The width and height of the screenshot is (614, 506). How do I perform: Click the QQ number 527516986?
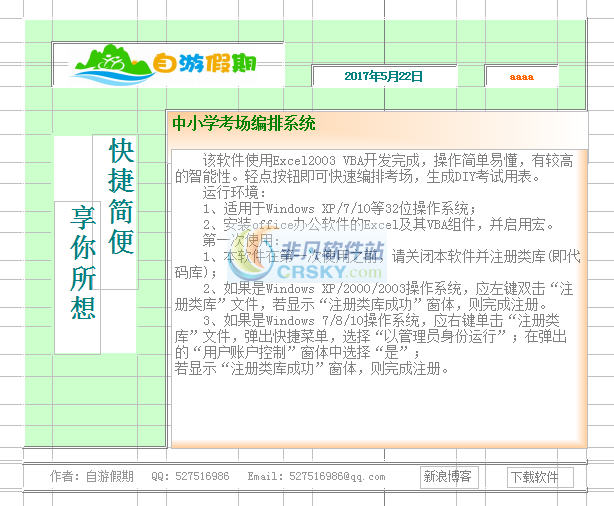[x=190, y=477]
